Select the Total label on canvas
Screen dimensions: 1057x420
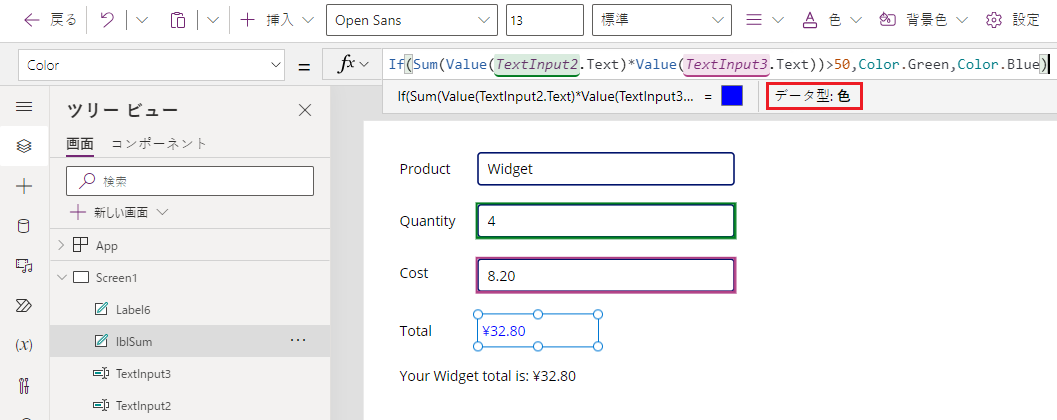415,331
